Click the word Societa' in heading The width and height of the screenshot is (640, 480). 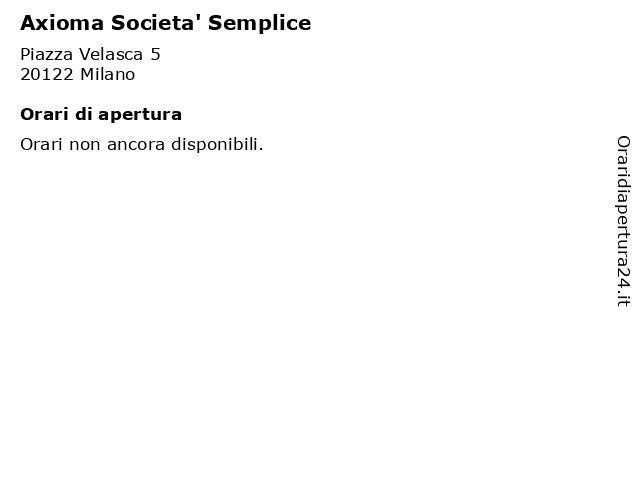point(156,23)
